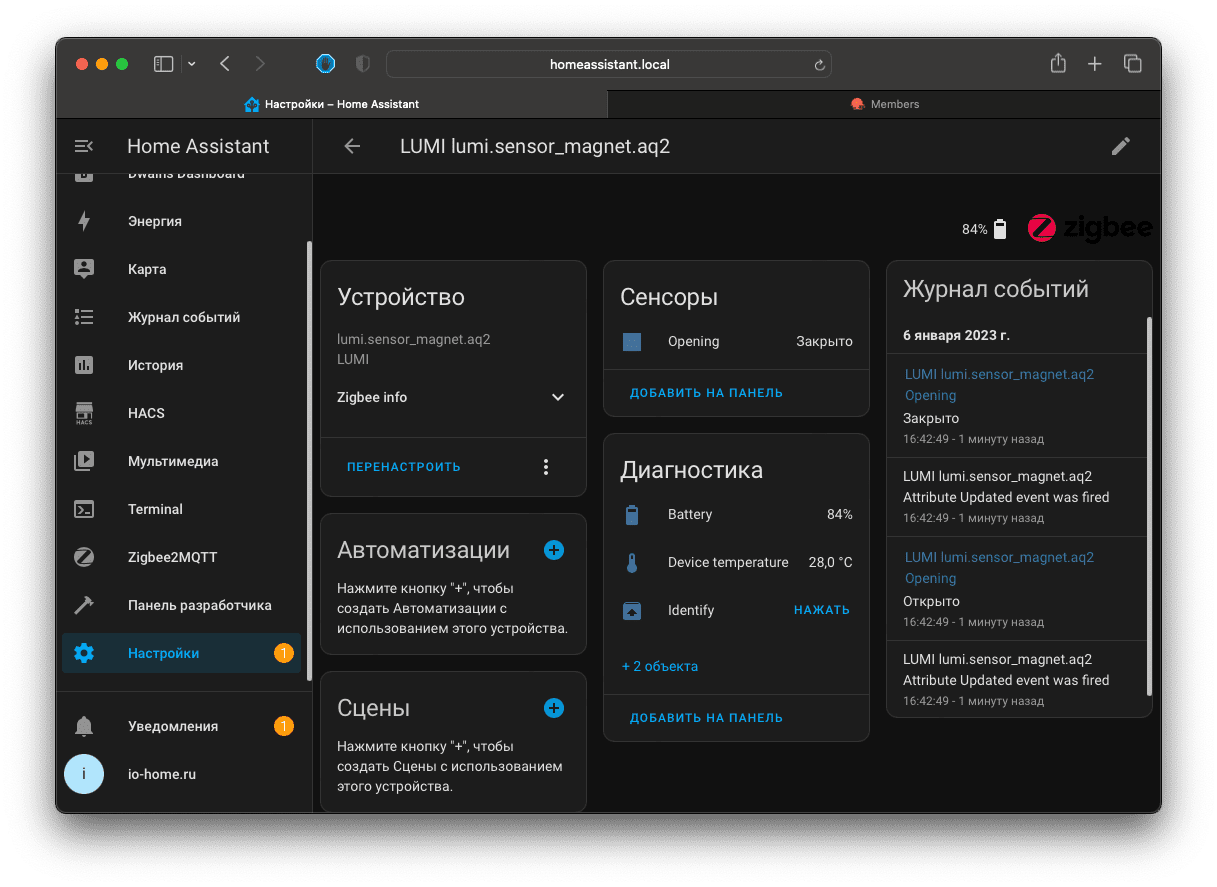Add scene with plus icon in Сцены
This screenshot has width=1217, height=887.
(554, 708)
